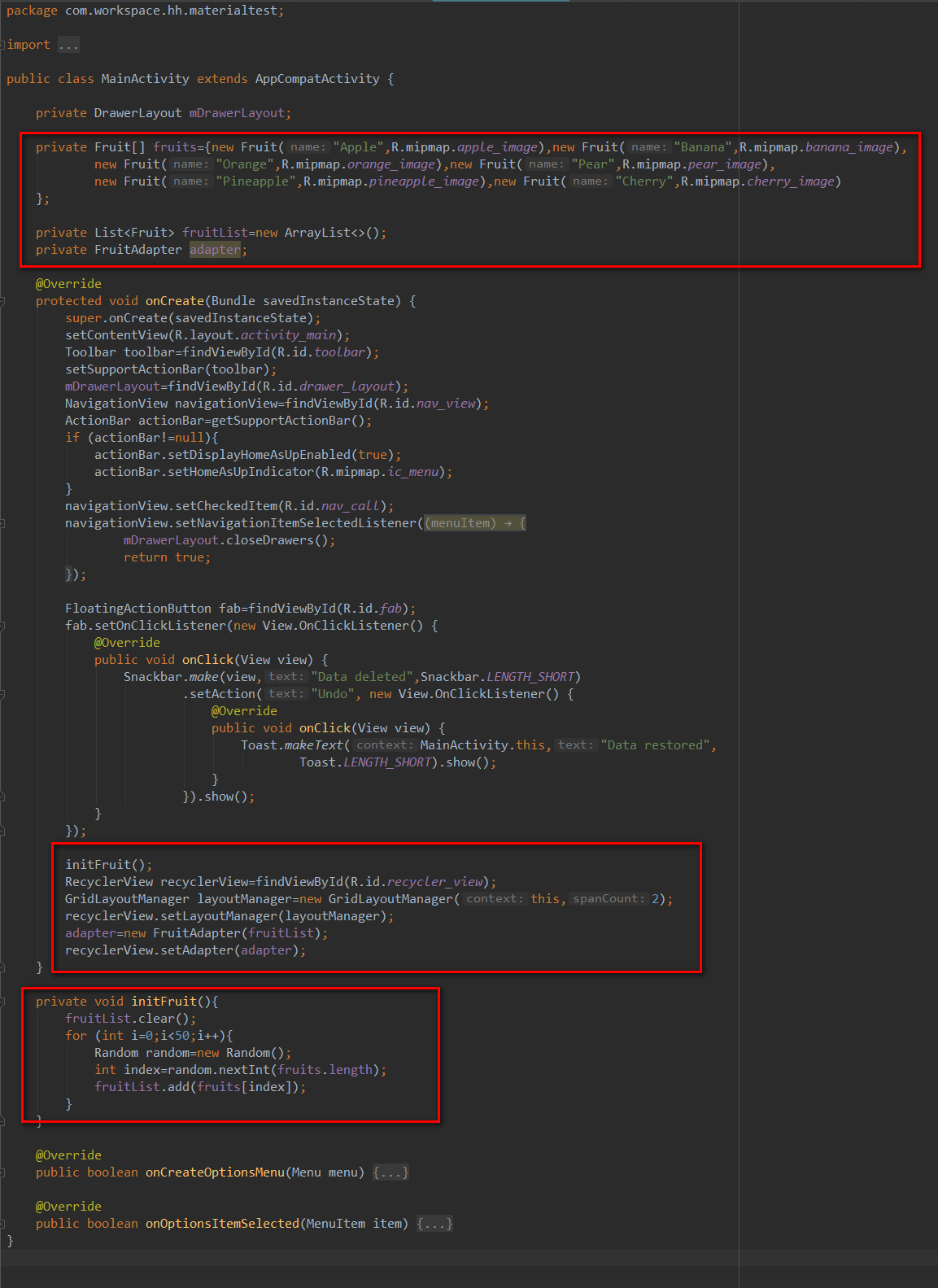This screenshot has width=938, height=1288.
Task: Click the setSupportActionBar call
Action: tap(134, 369)
